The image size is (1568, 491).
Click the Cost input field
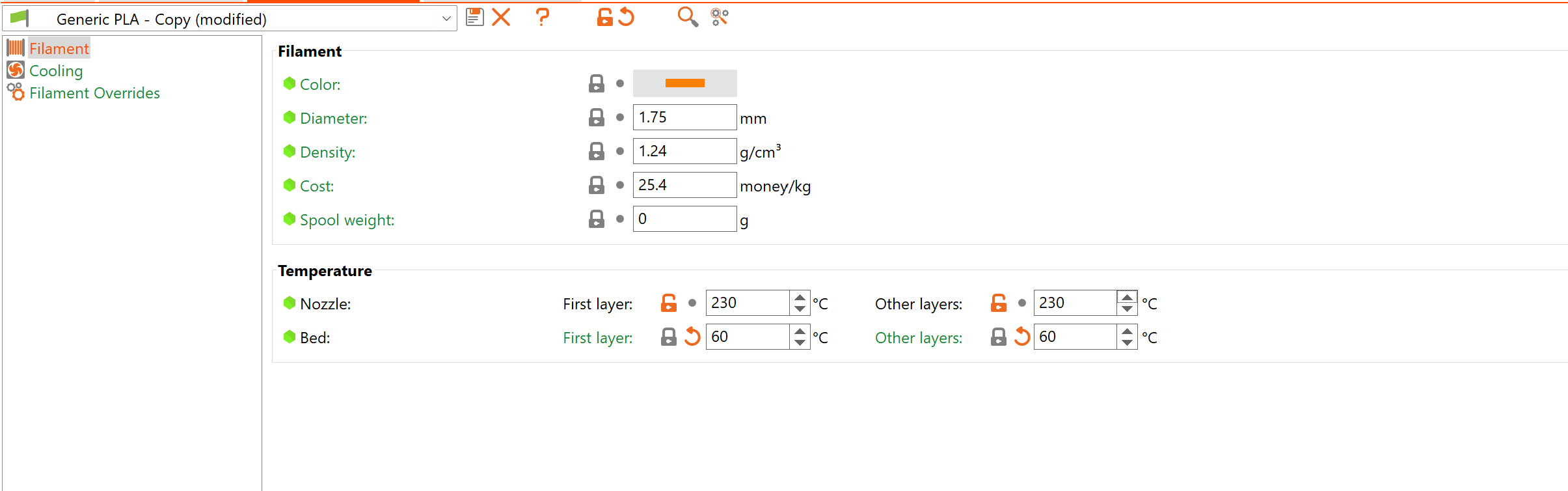[685, 185]
